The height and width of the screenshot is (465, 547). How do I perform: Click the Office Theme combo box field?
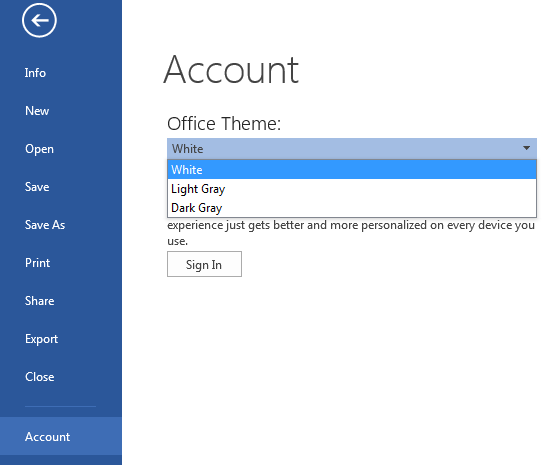[352, 149]
